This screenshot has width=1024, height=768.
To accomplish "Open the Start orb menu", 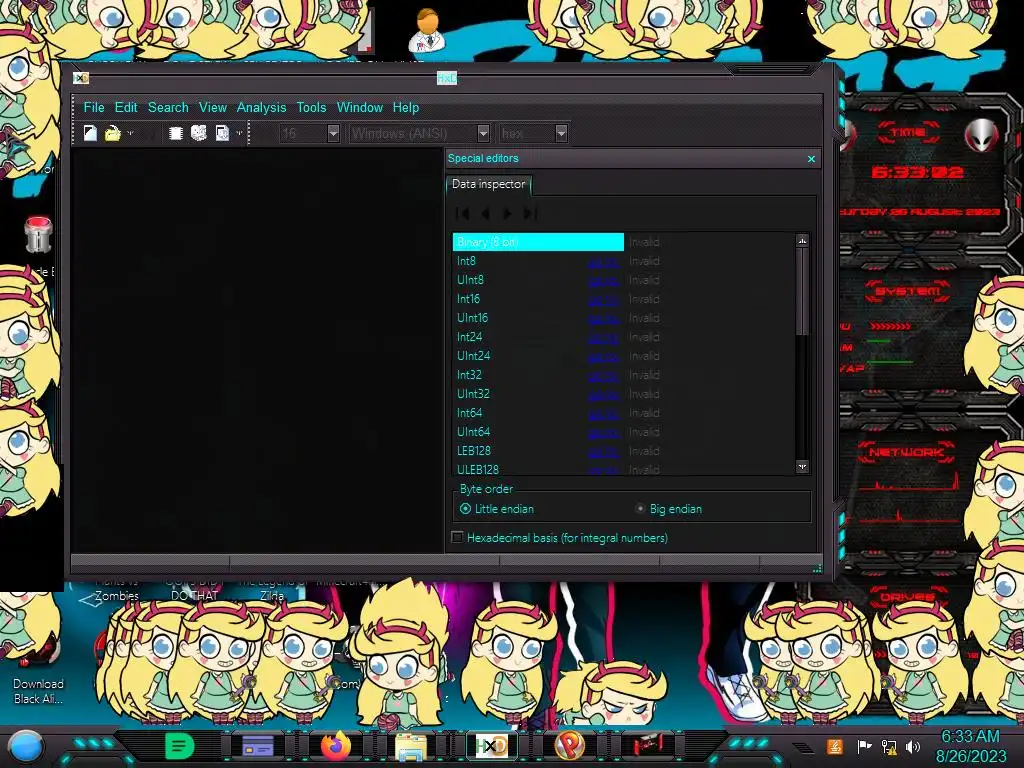I will click(x=25, y=746).
